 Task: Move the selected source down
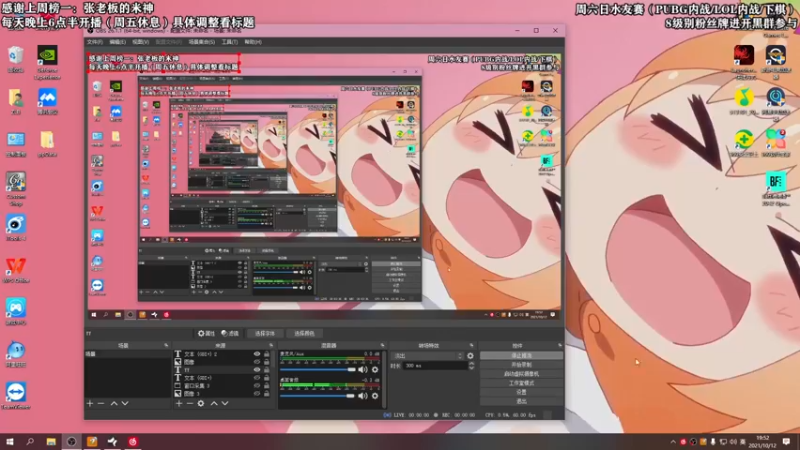(224, 404)
